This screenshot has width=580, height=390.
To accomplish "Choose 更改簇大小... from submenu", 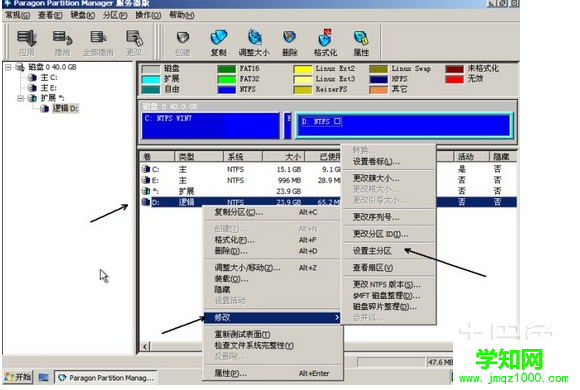I will point(388,178).
